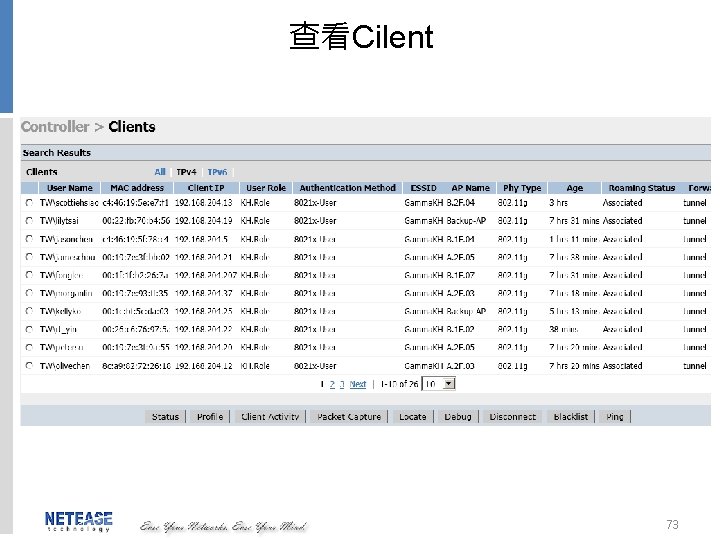Start Packet Capture for client
Screen dimensions: 720x540
349,417
